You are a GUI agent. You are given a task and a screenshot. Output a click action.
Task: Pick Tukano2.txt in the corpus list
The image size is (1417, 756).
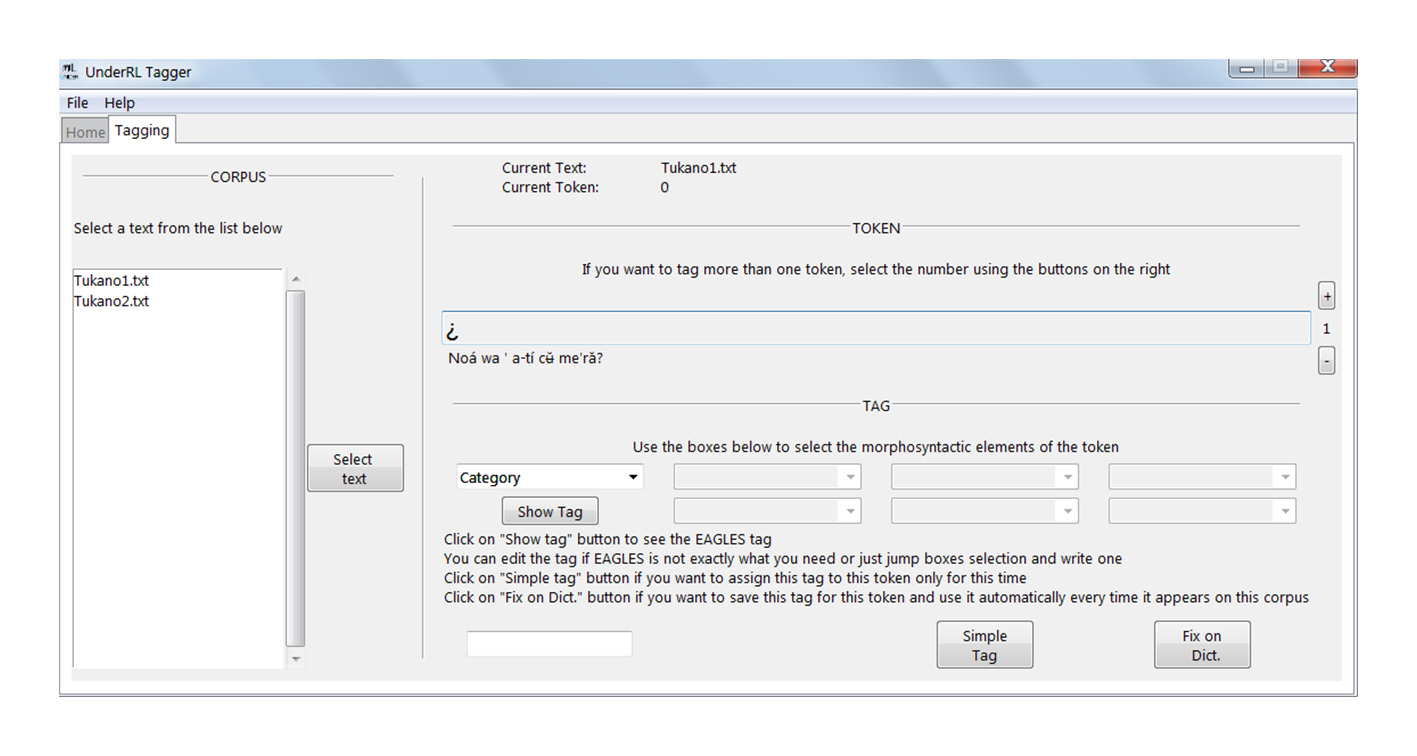111,301
